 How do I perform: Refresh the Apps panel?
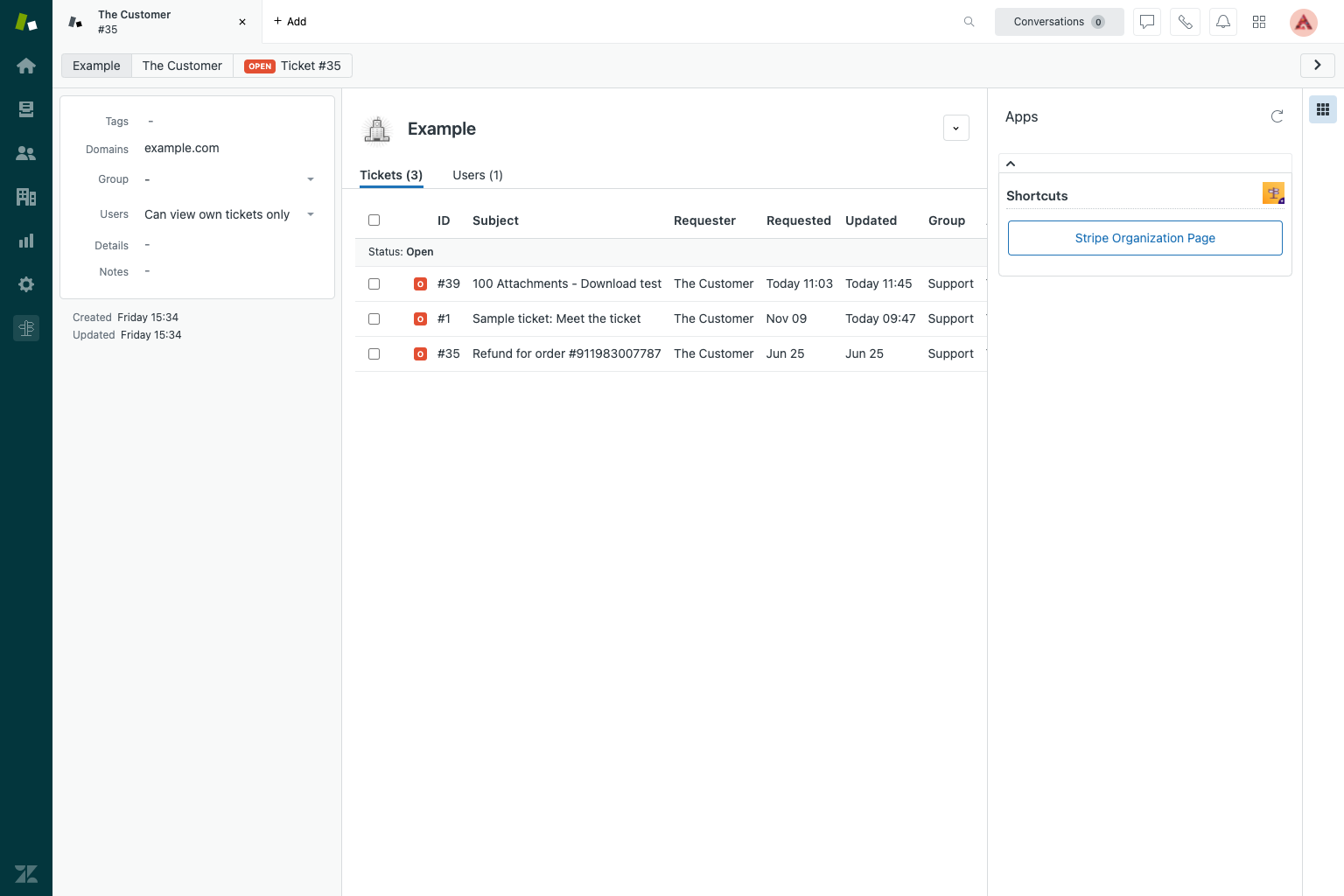tap(1277, 115)
